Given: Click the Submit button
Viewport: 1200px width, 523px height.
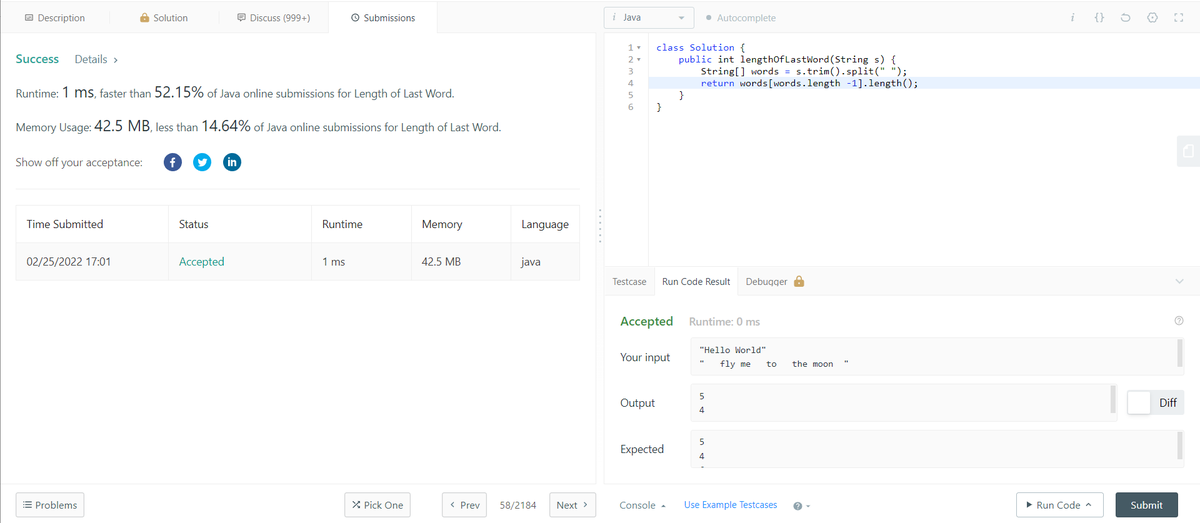Looking at the screenshot, I should coord(1146,505).
